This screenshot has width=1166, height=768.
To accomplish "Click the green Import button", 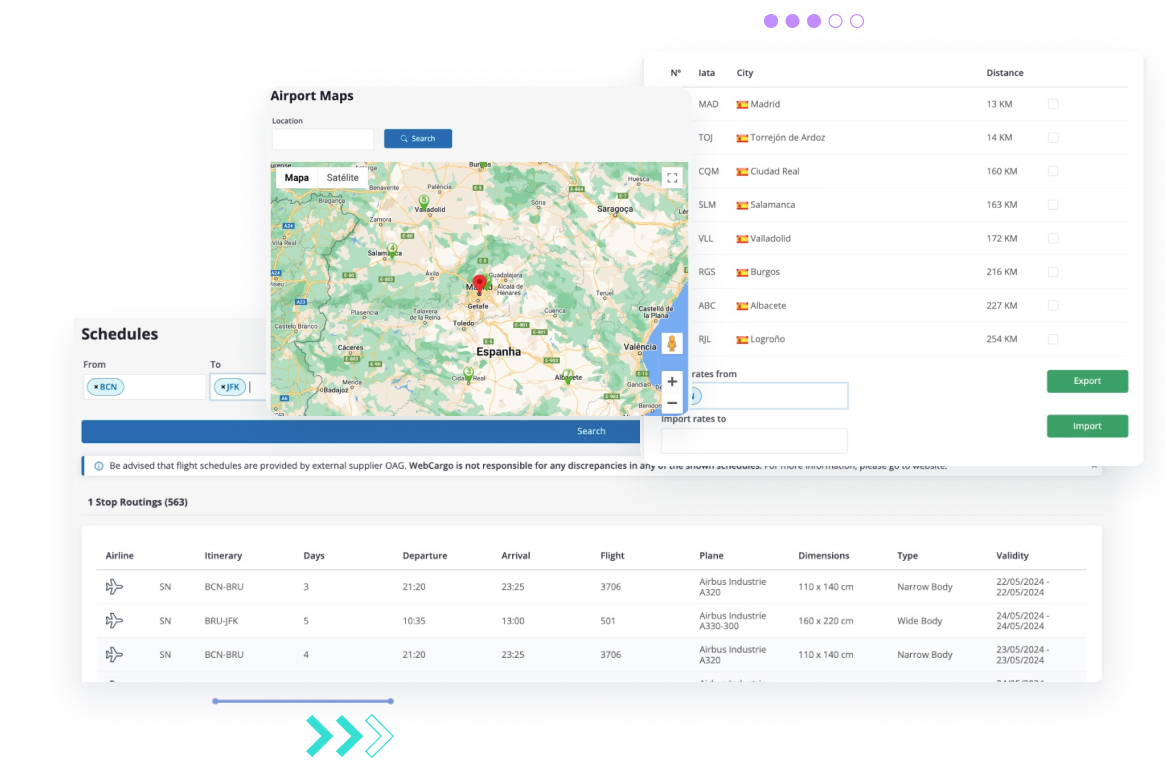I will [x=1087, y=426].
